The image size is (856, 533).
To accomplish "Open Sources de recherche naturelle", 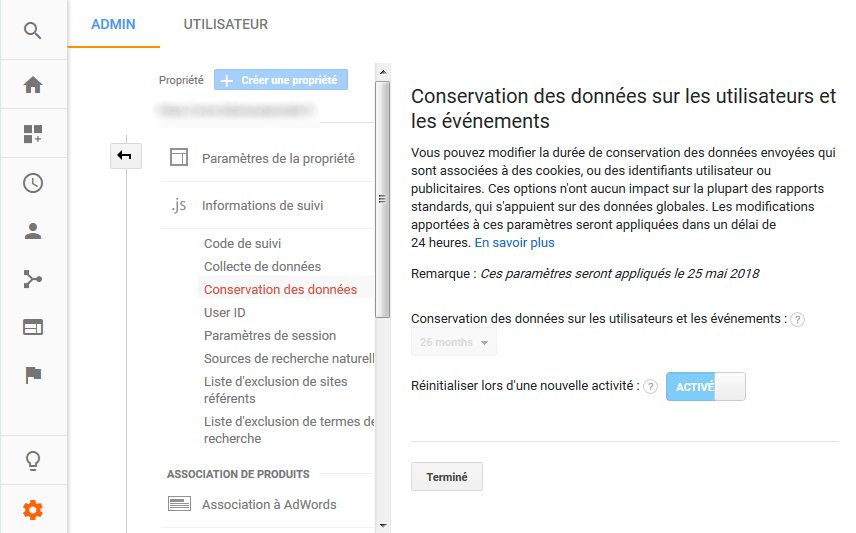I will [289, 358].
